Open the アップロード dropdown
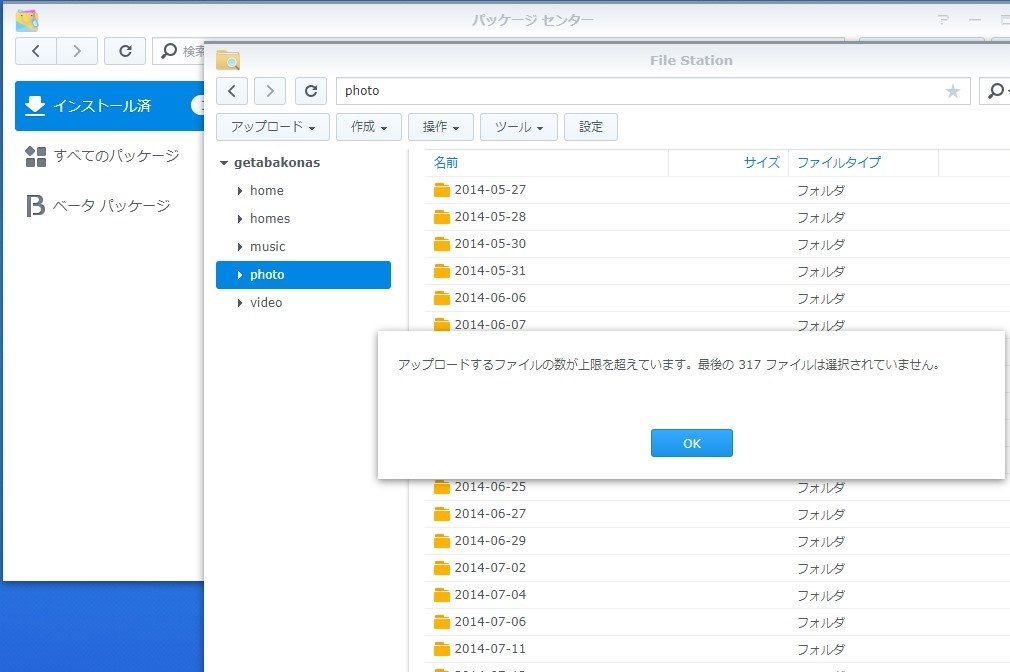The width and height of the screenshot is (1010, 672). pos(272,127)
